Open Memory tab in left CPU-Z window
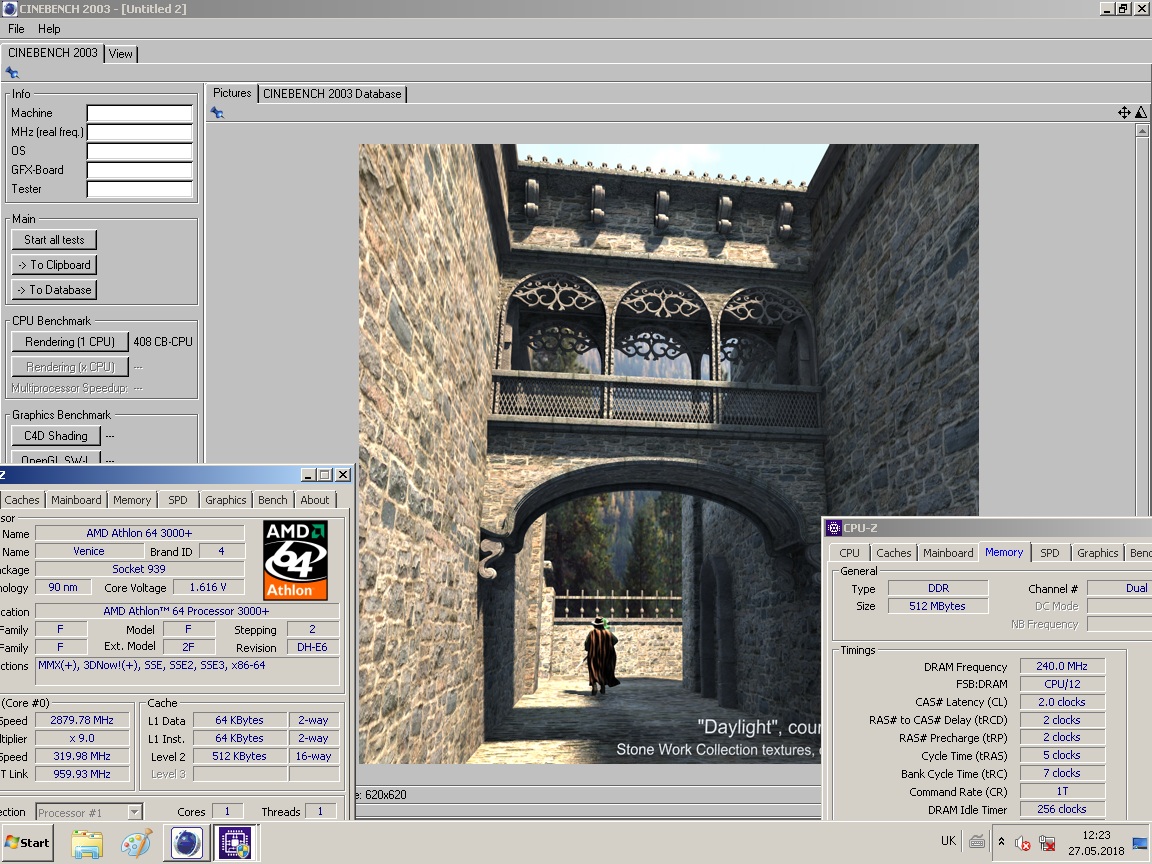The width and height of the screenshot is (1152, 864). pyautogui.click(x=132, y=500)
